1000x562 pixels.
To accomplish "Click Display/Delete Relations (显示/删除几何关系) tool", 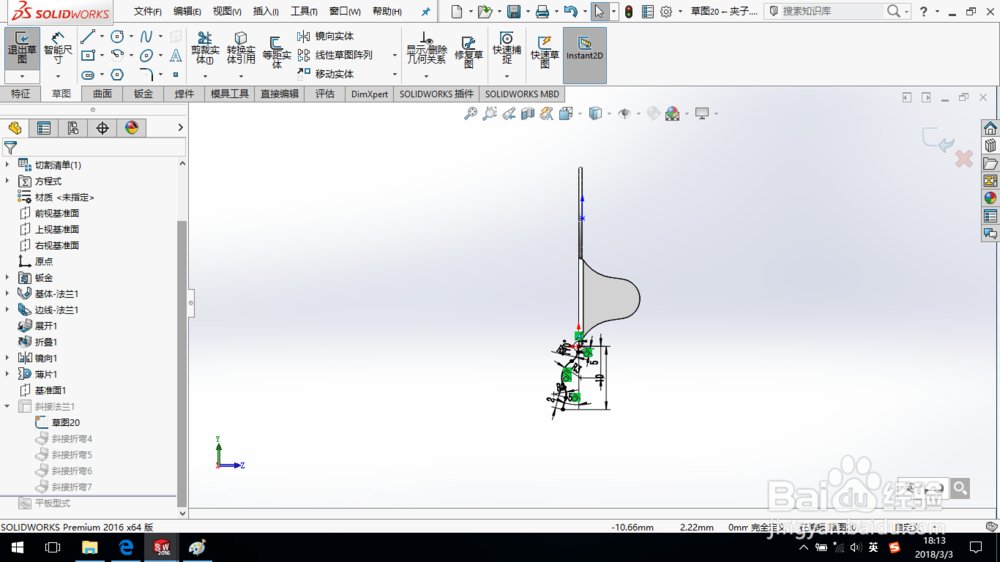I will [427, 48].
